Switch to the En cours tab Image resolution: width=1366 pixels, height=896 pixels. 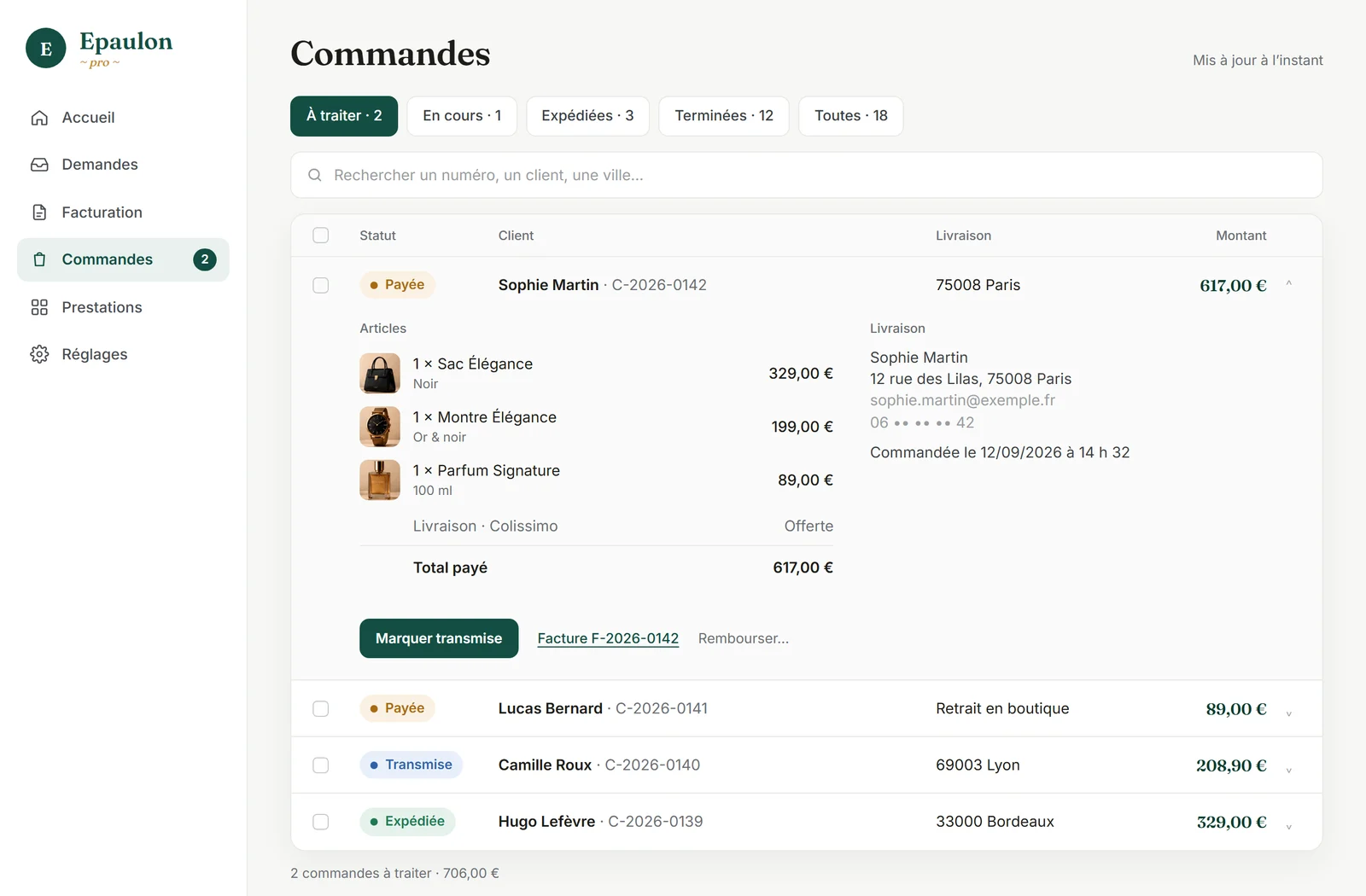(462, 116)
